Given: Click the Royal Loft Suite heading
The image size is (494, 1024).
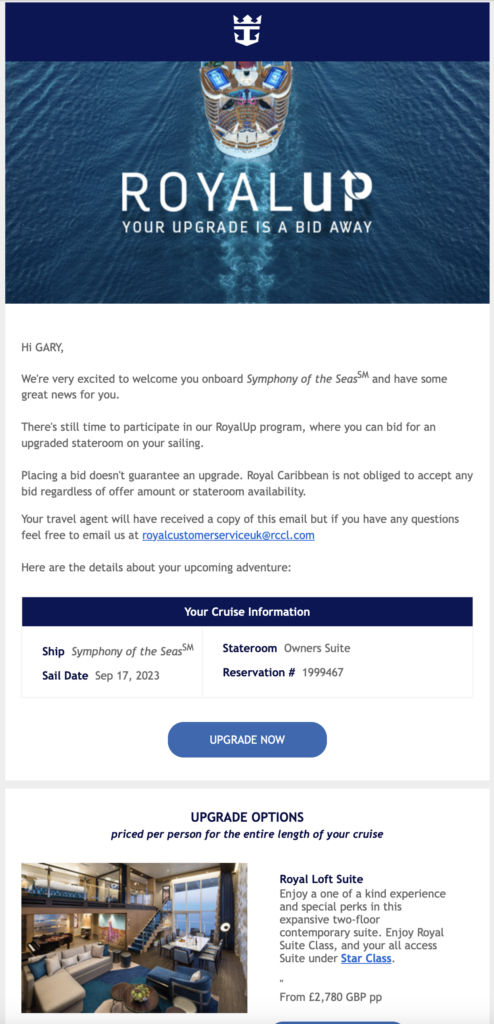Looking at the screenshot, I should point(321,879).
